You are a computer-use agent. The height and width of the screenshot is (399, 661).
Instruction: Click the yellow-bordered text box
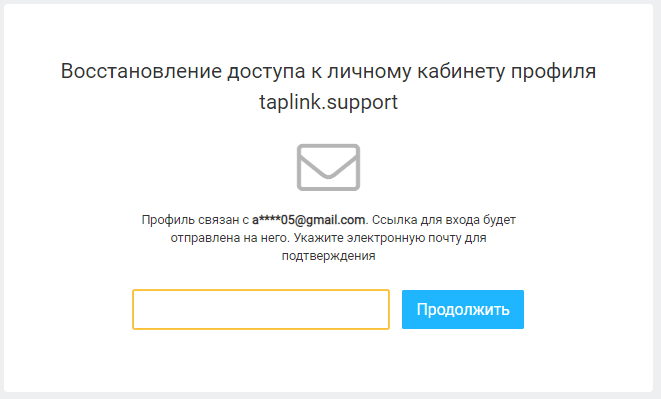[261, 309]
